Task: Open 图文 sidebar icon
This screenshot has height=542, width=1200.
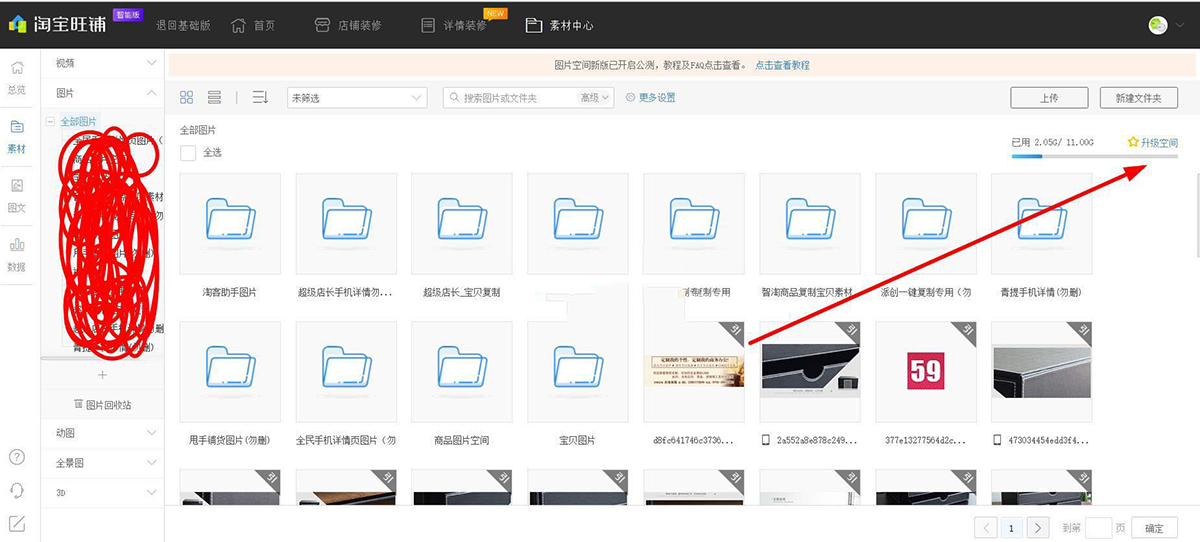Action: 17,194
